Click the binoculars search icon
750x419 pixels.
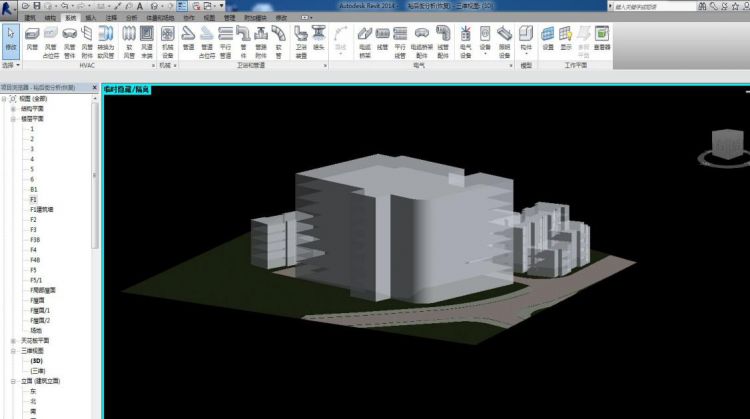coord(702,6)
